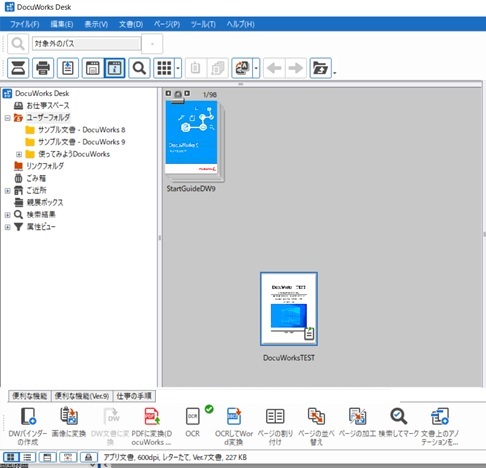
Task: Open the 表示(V) menu
Action: coord(96,24)
